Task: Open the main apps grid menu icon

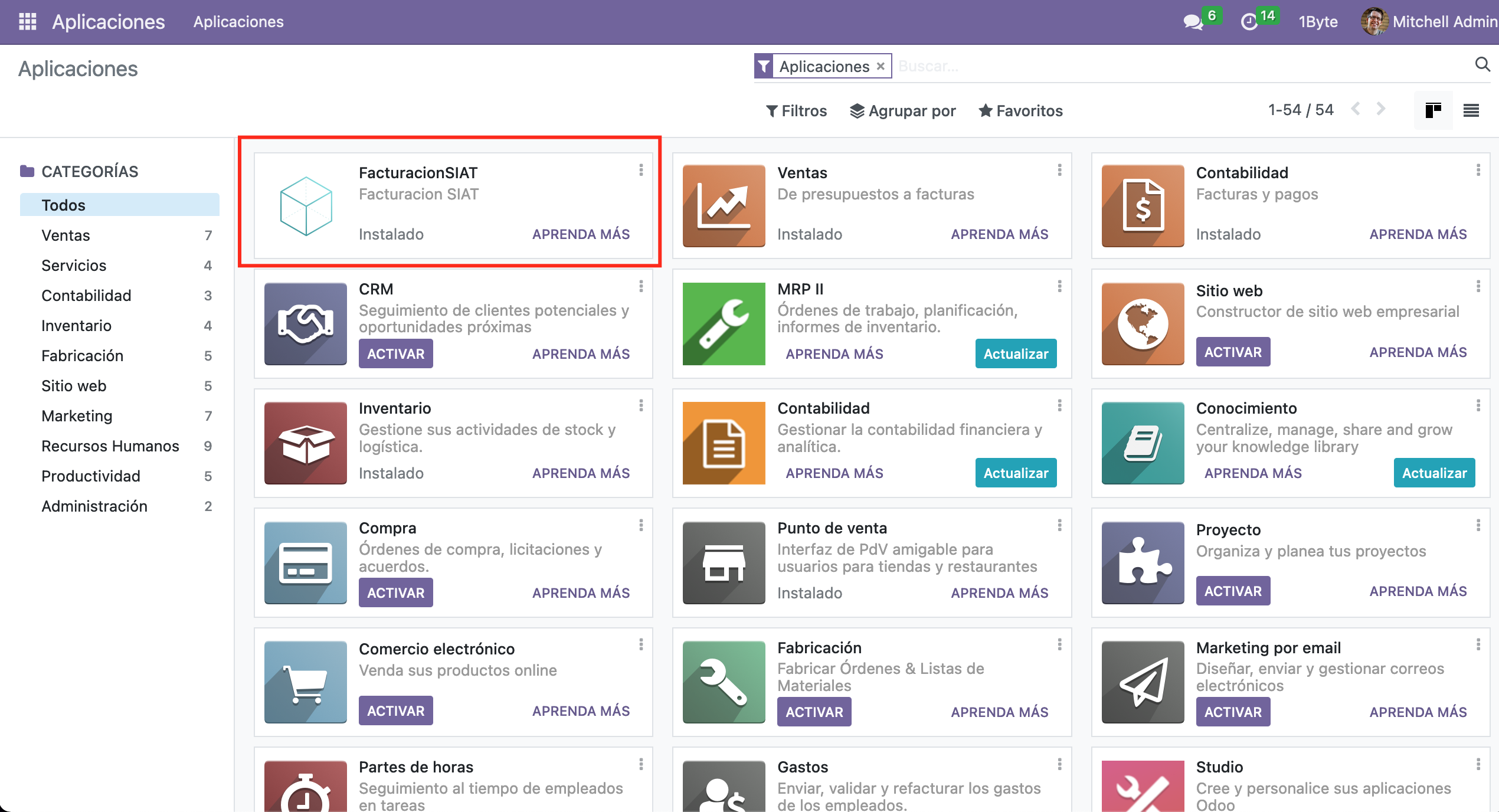Action: pyautogui.click(x=27, y=22)
